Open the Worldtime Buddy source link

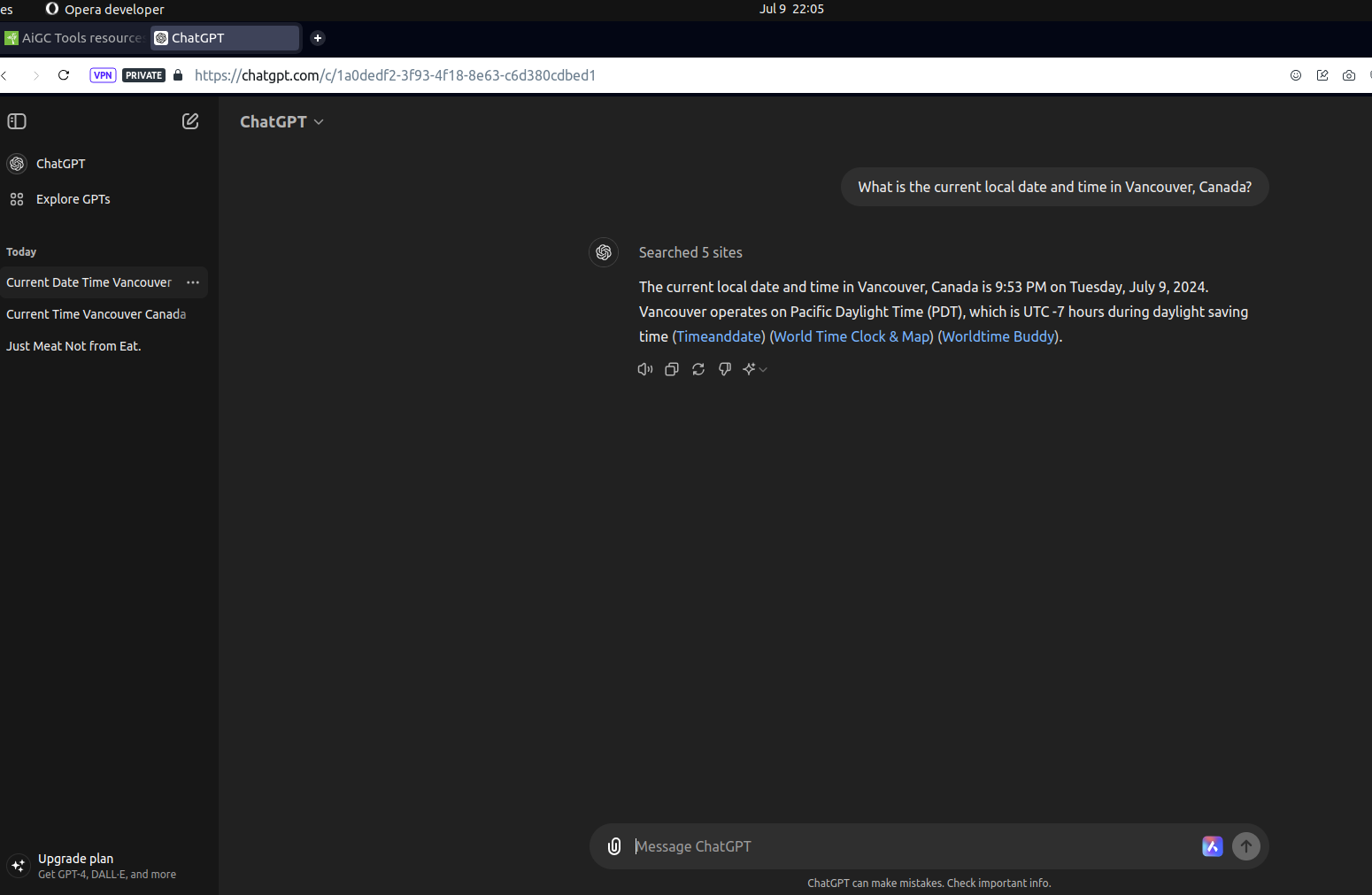click(x=998, y=336)
